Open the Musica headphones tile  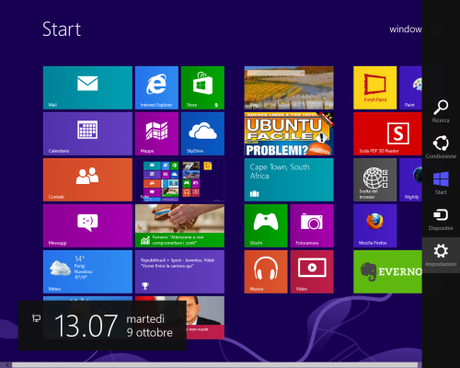pyautogui.click(x=266, y=272)
